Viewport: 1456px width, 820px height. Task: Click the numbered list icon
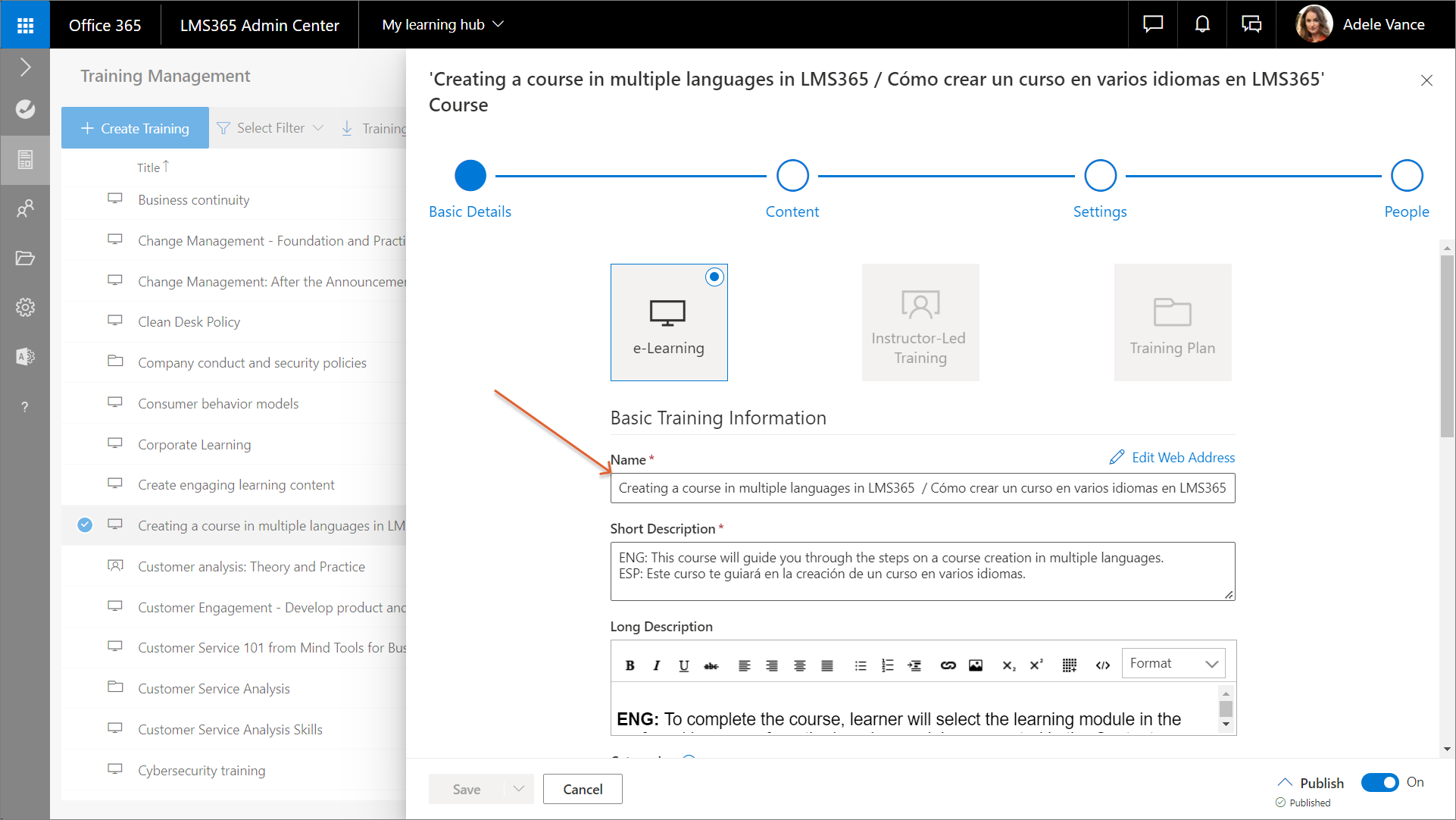[888, 665]
